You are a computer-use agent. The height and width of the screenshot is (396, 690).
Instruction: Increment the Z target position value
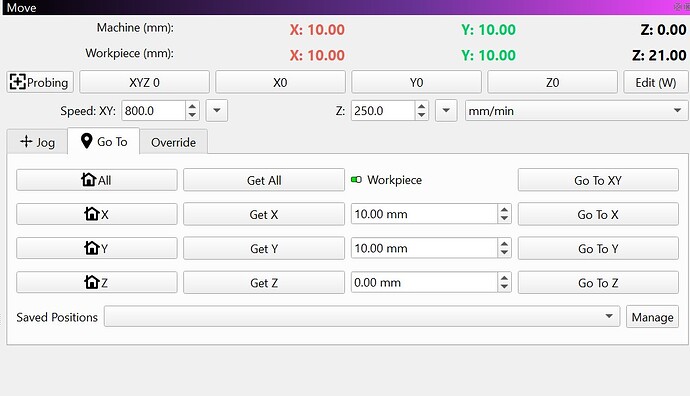[x=504, y=278]
